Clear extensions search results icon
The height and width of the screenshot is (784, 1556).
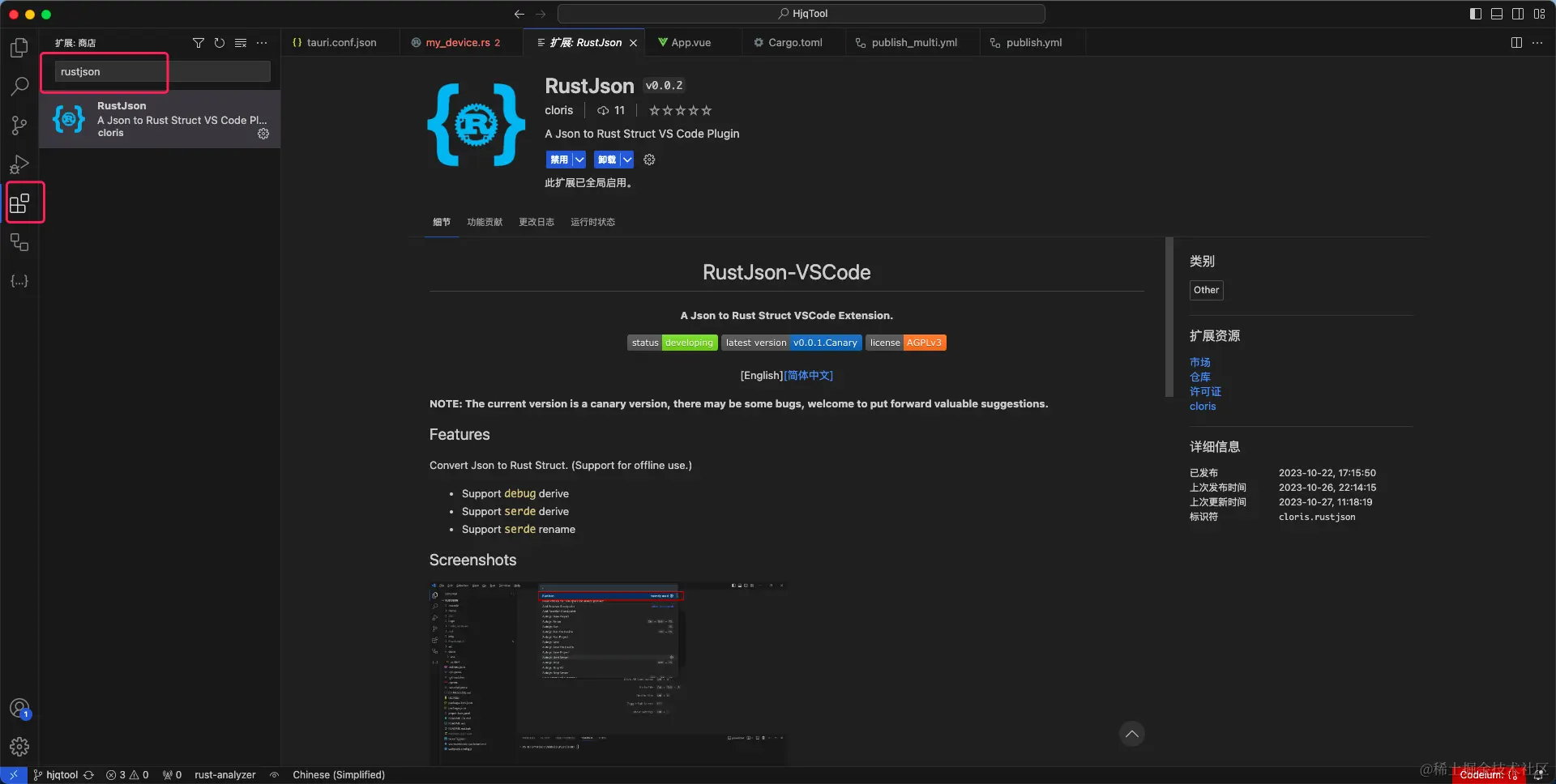241,43
